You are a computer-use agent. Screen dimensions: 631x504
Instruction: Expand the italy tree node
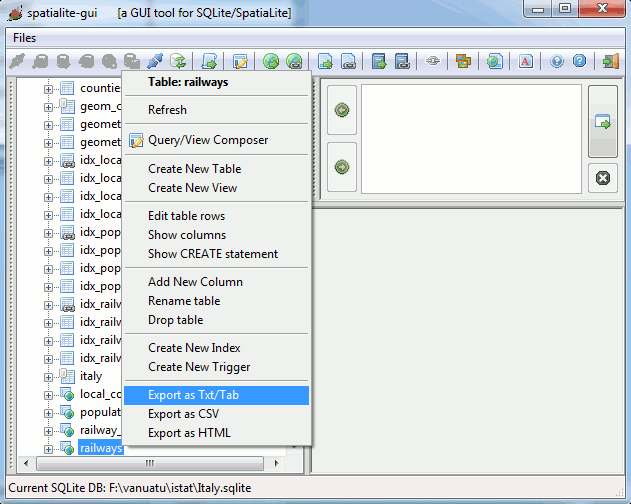[x=48, y=377]
